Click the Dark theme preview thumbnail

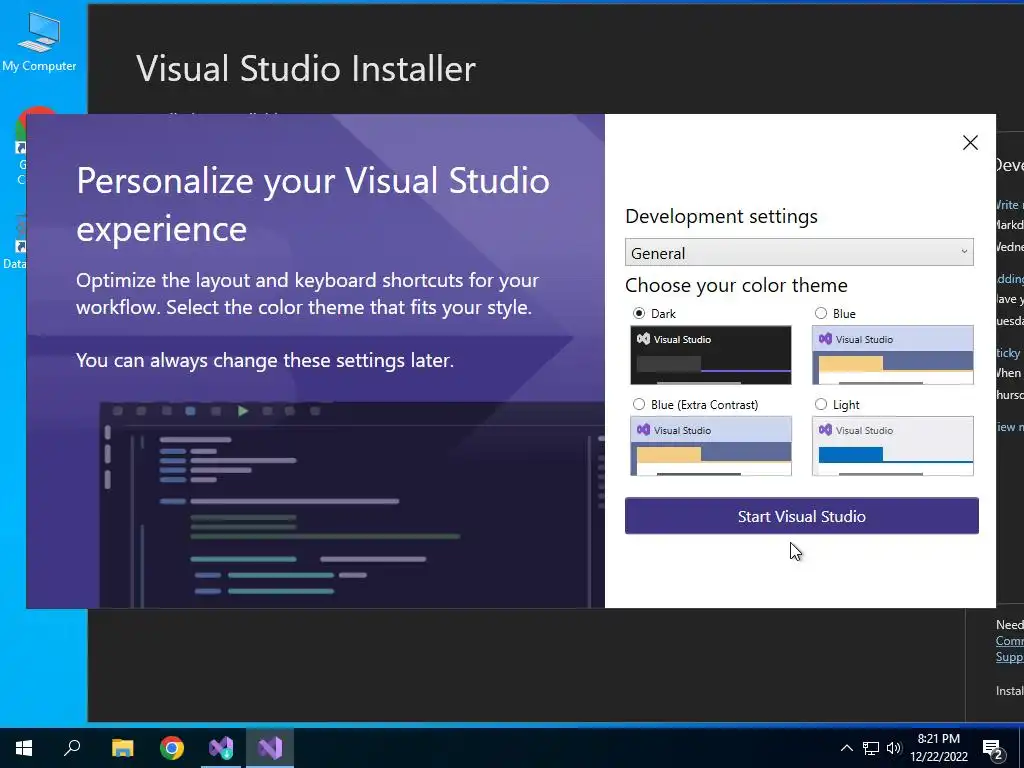click(711, 355)
